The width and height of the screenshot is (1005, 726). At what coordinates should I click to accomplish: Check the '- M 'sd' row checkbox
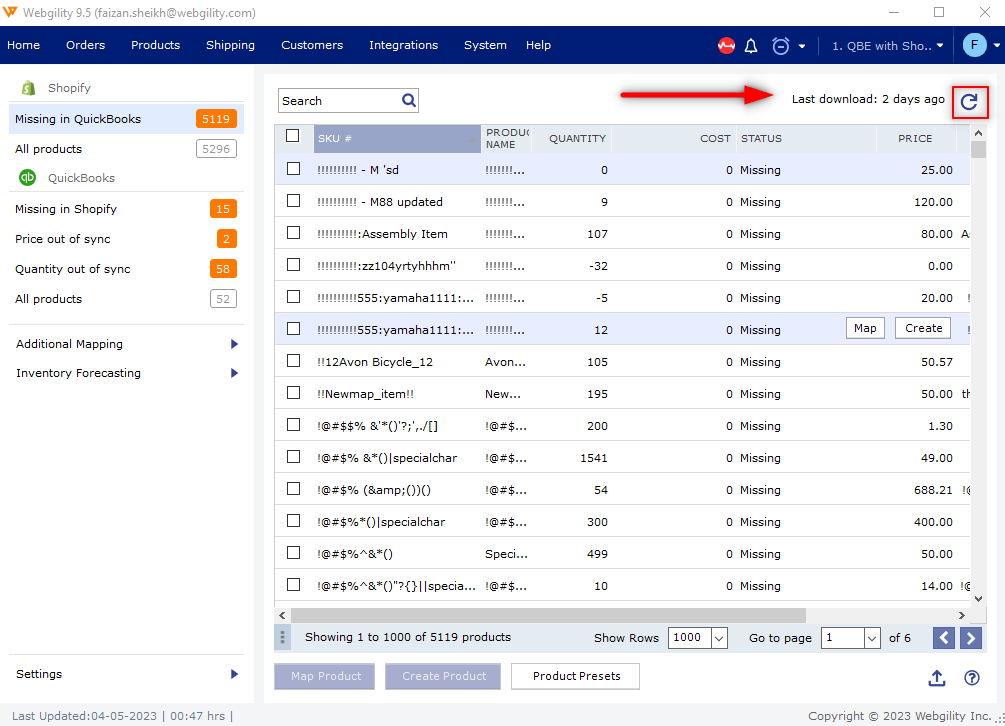(294, 169)
